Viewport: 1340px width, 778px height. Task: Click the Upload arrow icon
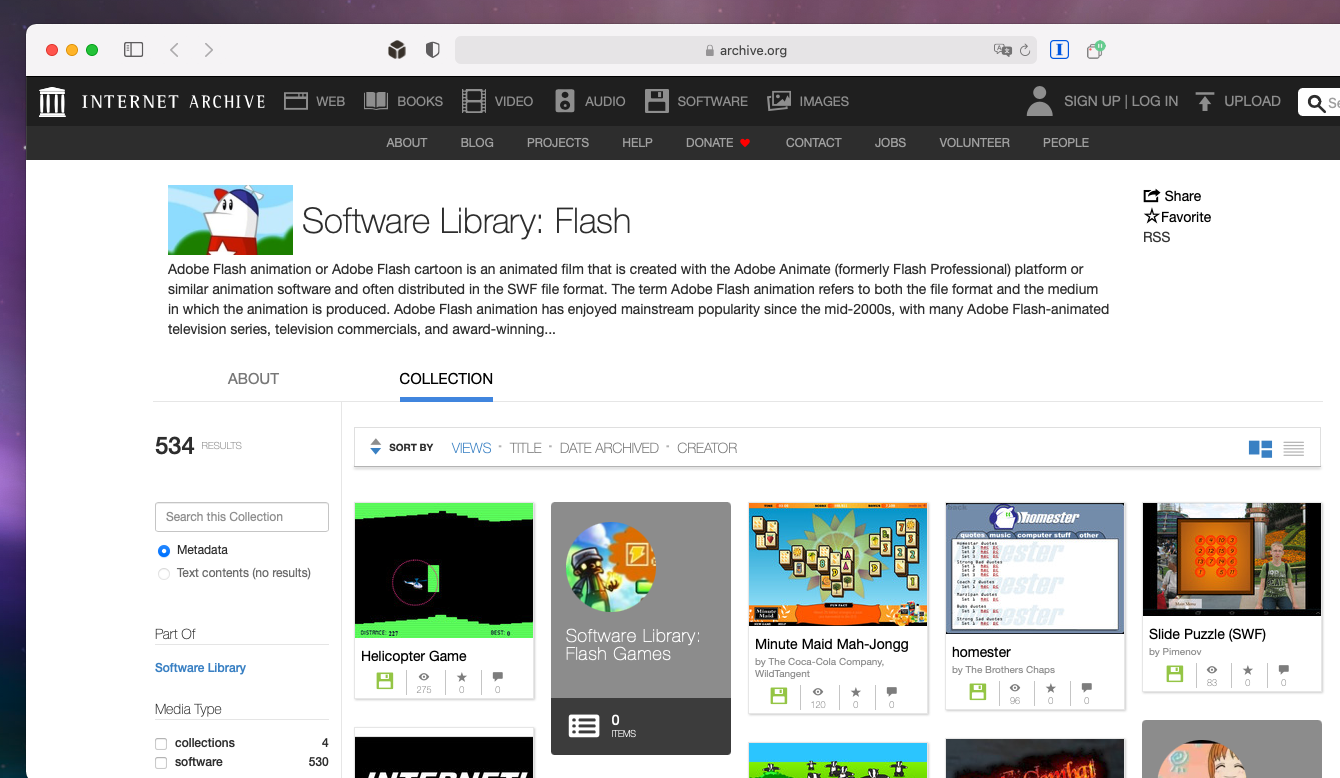[x=1205, y=101]
